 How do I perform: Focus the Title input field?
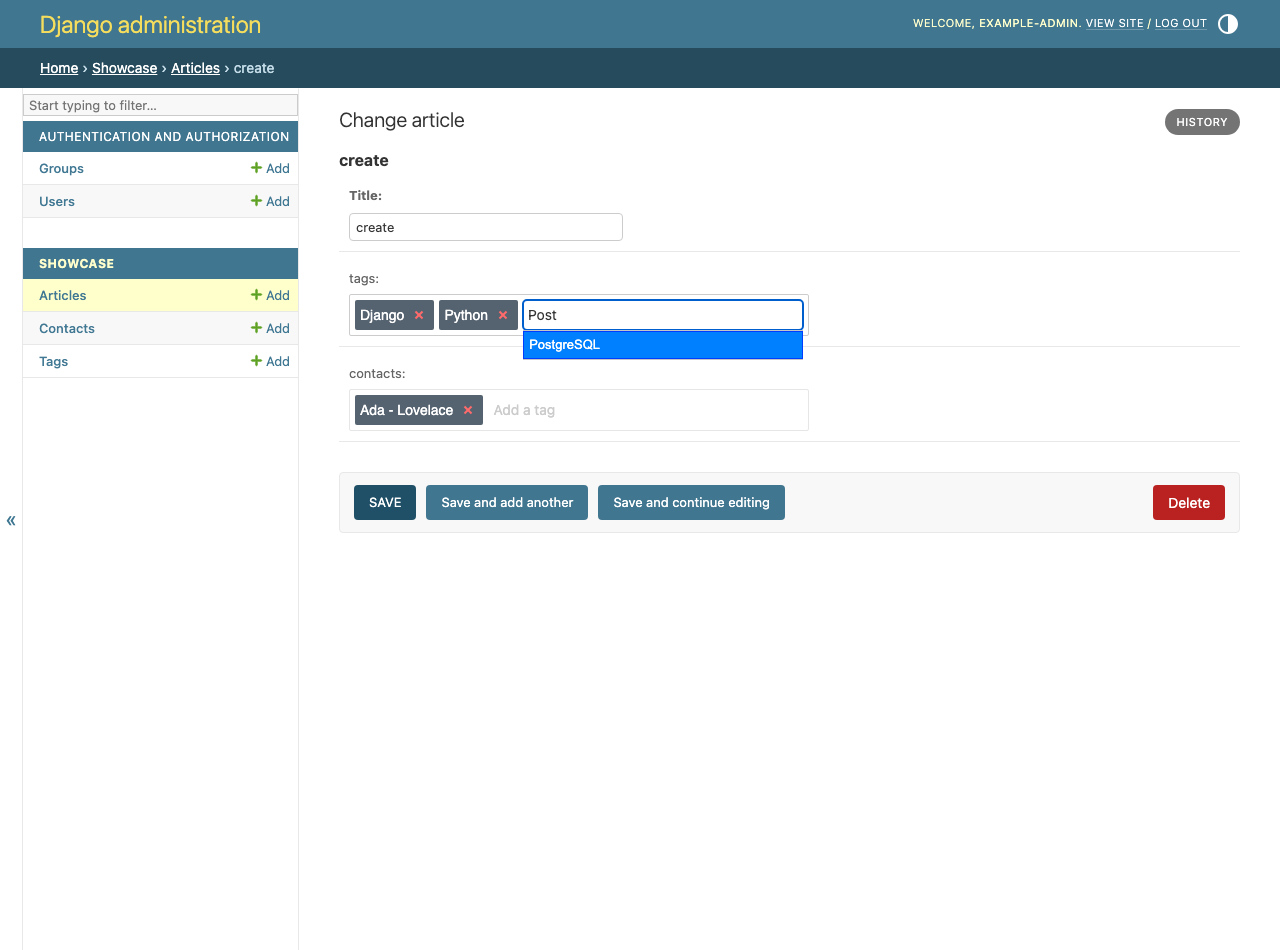coord(486,227)
